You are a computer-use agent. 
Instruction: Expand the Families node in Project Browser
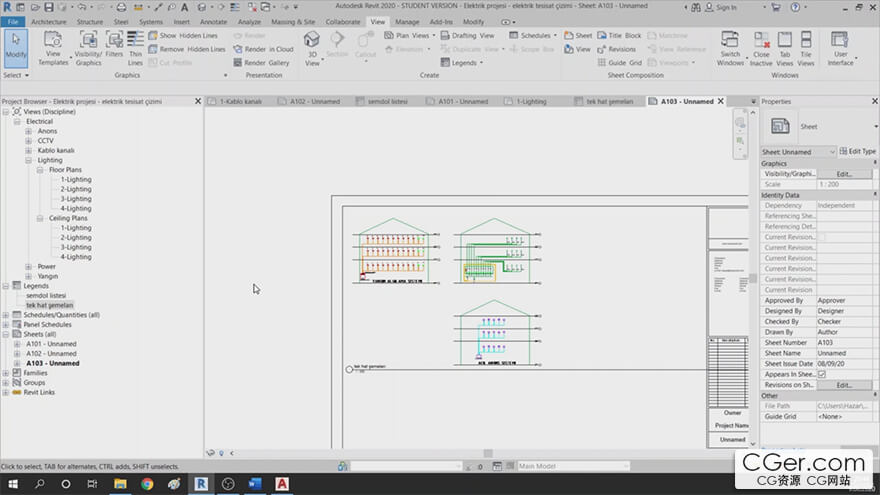point(6,373)
